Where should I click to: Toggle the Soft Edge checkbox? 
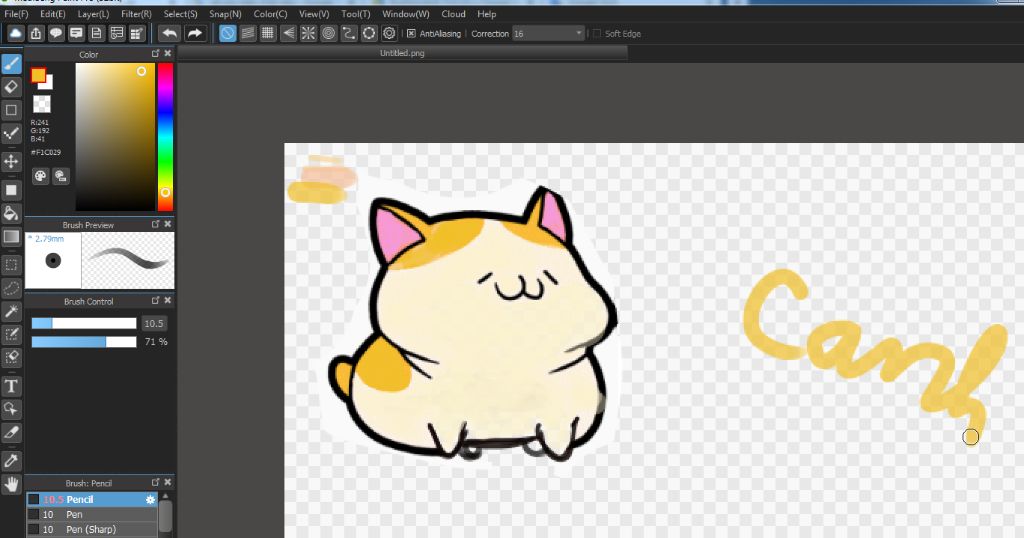596,33
